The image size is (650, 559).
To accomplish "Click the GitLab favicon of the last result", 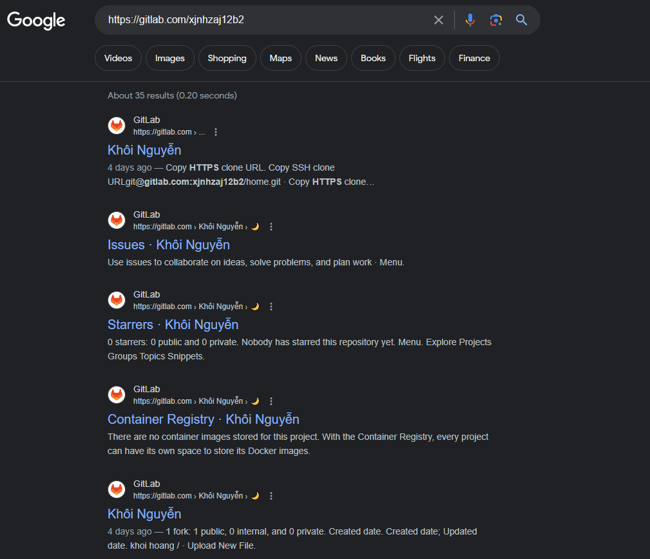I will [116, 489].
